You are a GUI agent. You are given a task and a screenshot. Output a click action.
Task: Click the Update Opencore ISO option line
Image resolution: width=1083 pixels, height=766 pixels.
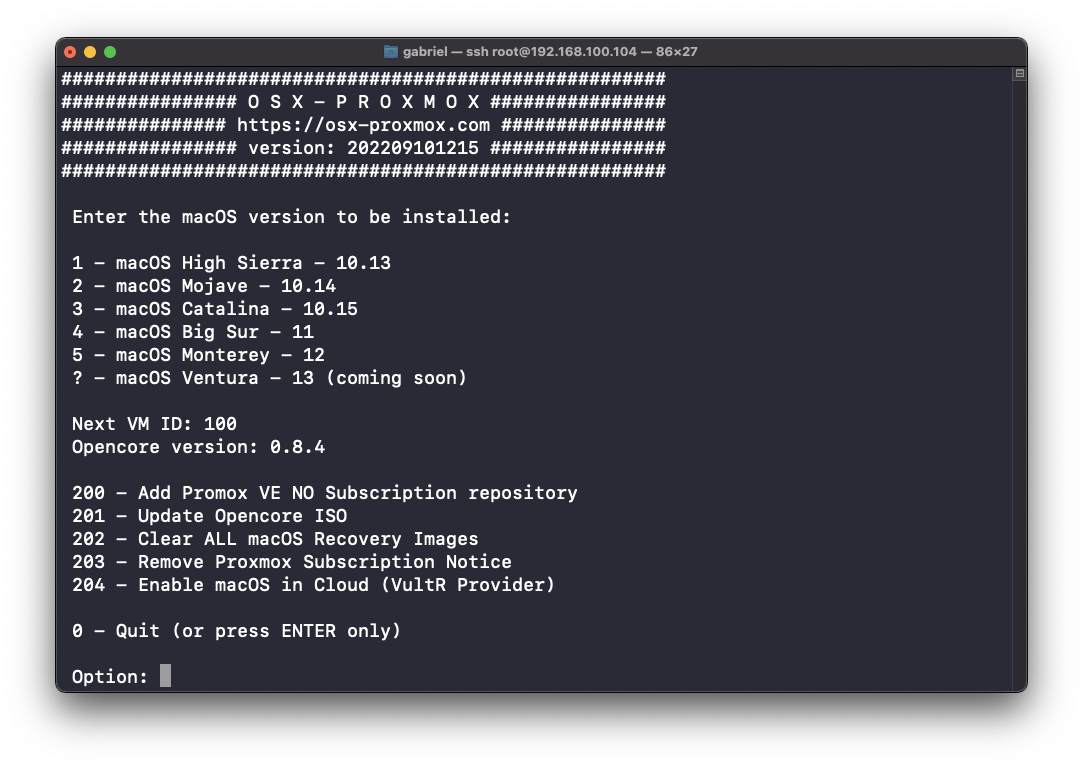pos(210,516)
